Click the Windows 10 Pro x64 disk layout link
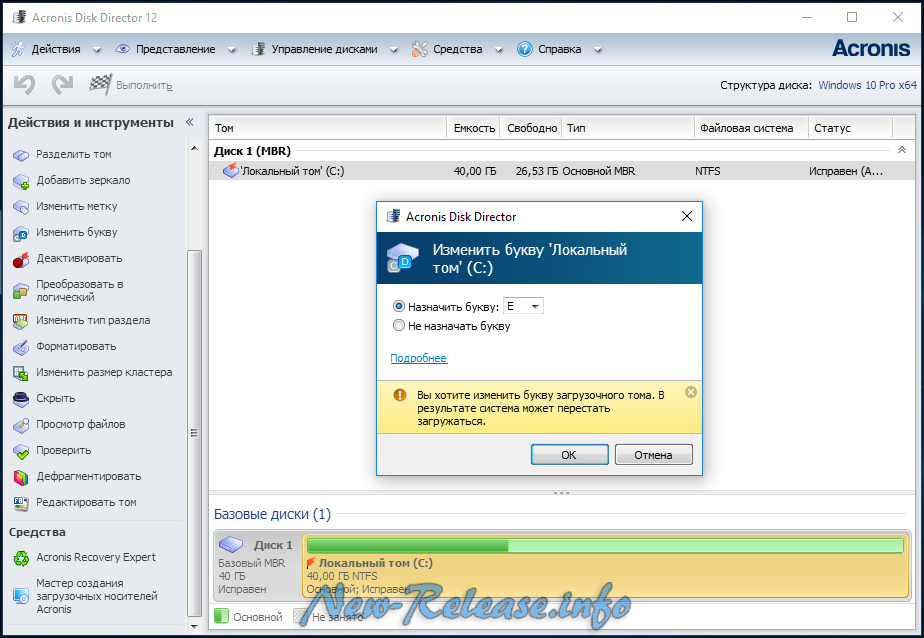This screenshot has height=638, width=924. pyautogui.click(x=867, y=85)
